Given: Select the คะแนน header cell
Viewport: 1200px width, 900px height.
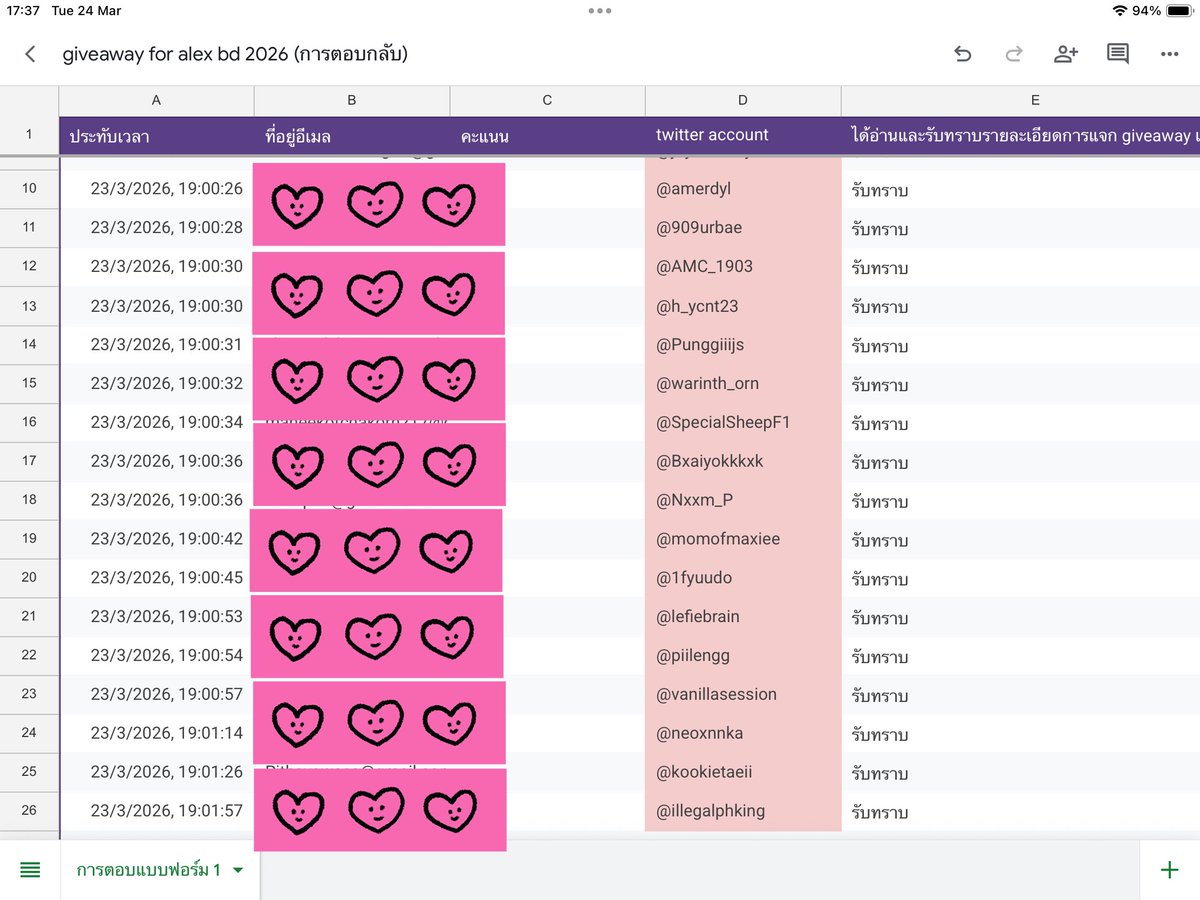Looking at the screenshot, I should (x=547, y=135).
